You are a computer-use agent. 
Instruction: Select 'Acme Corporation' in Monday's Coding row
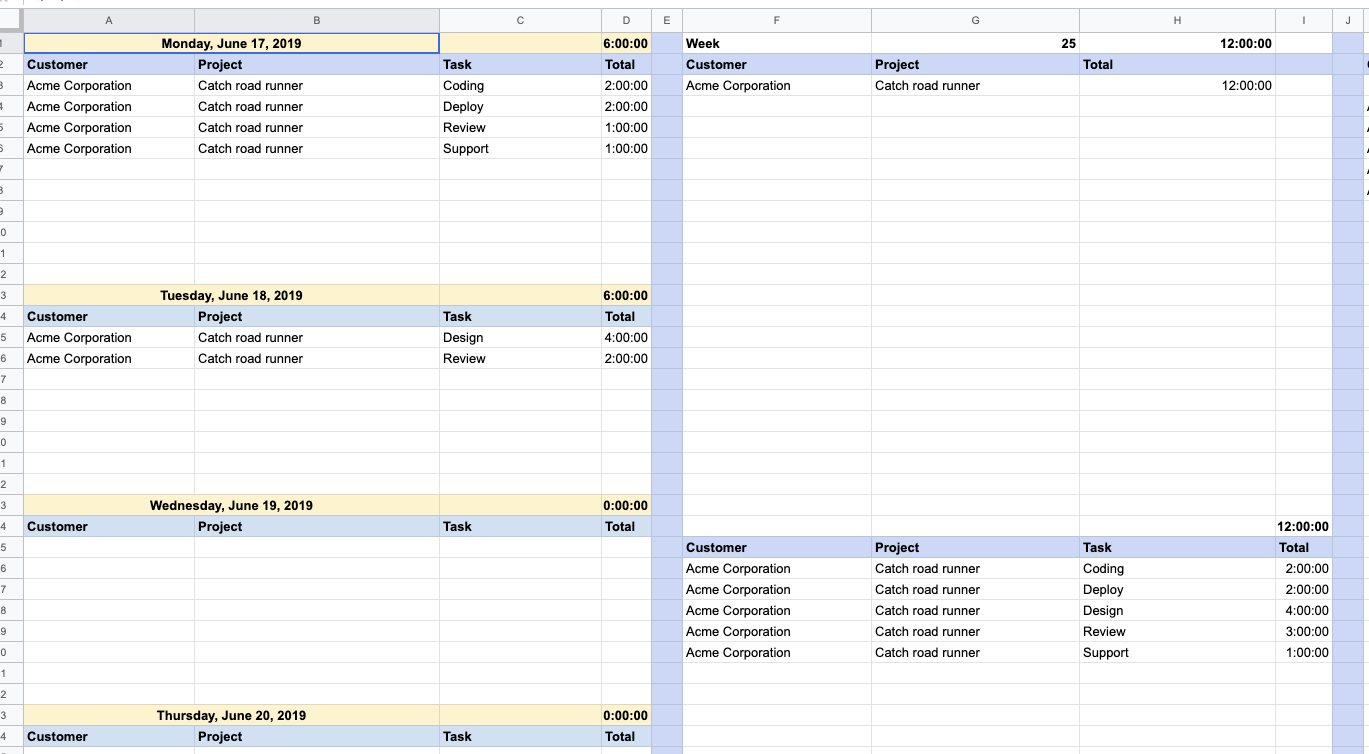click(109, 86)
